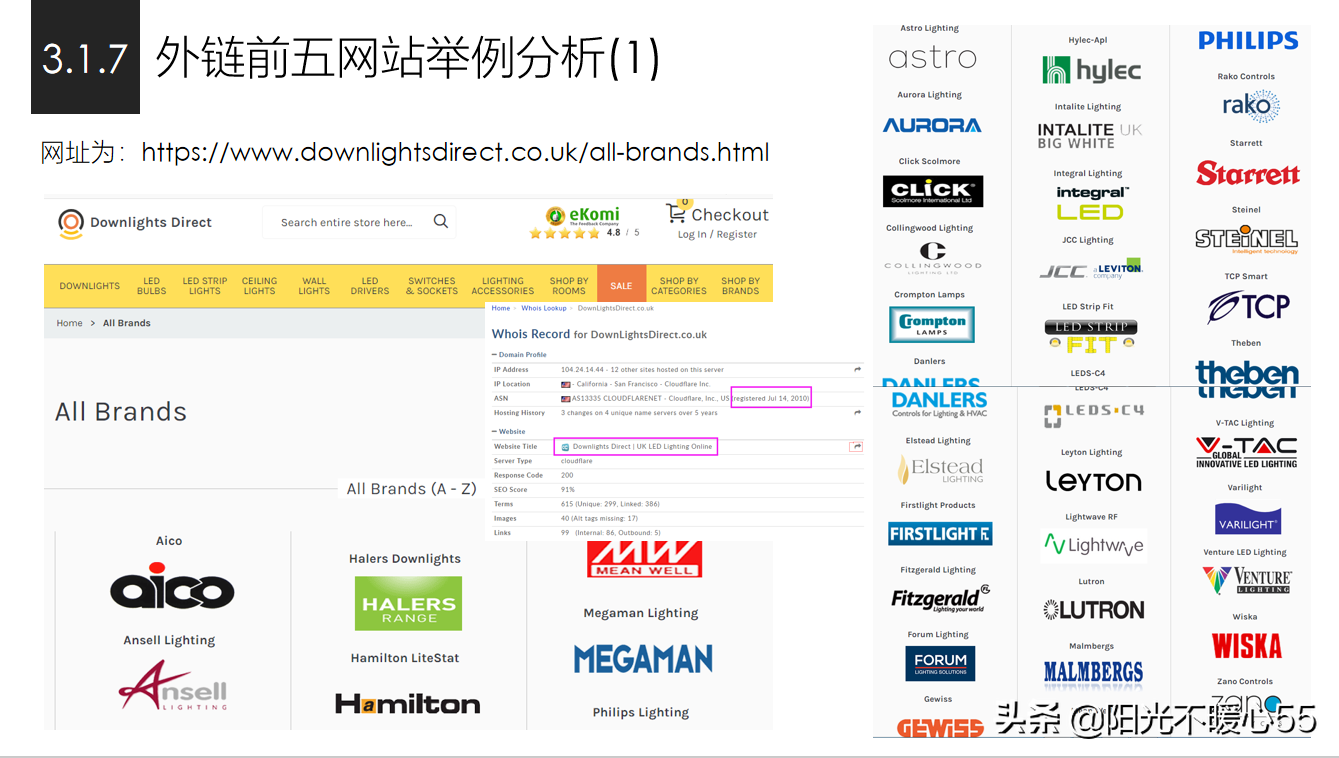Click the Aico brand logo

(x=172, y=587)
